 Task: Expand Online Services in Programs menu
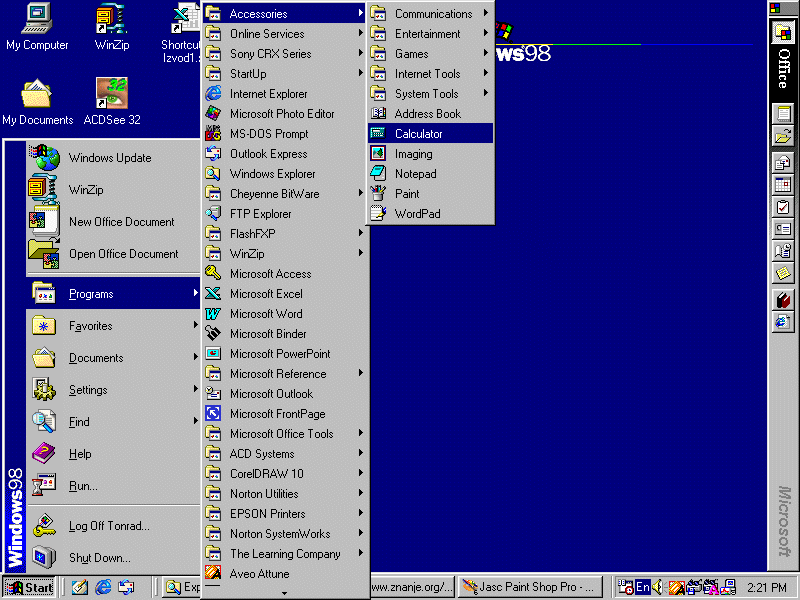pos(285,34)
